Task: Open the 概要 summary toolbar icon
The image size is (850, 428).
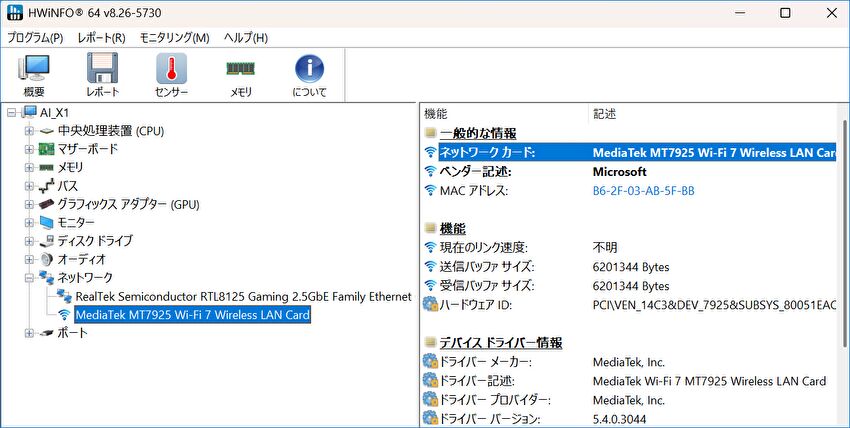Action: 34,69
